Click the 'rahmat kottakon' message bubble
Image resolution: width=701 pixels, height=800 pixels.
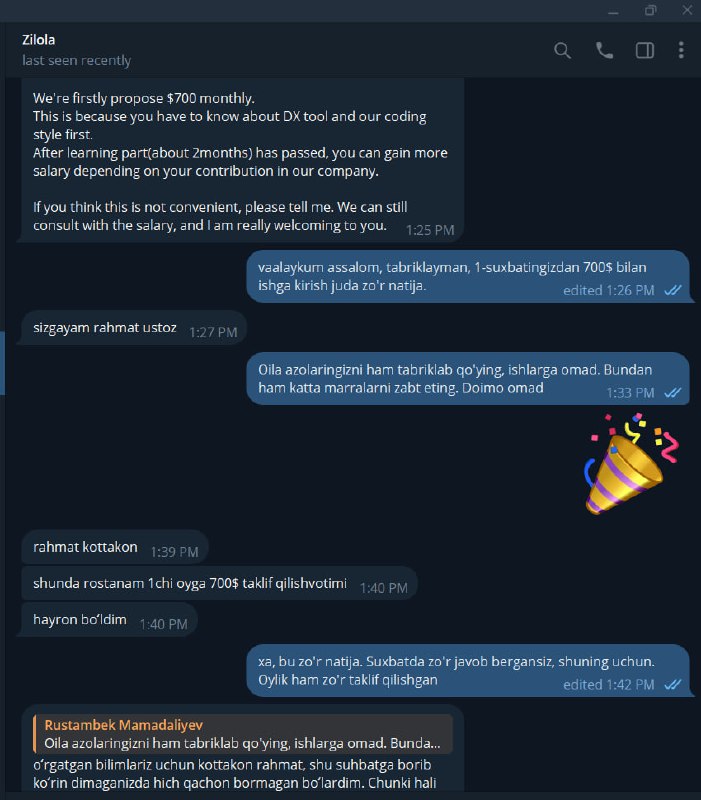(x=115, y=547)
